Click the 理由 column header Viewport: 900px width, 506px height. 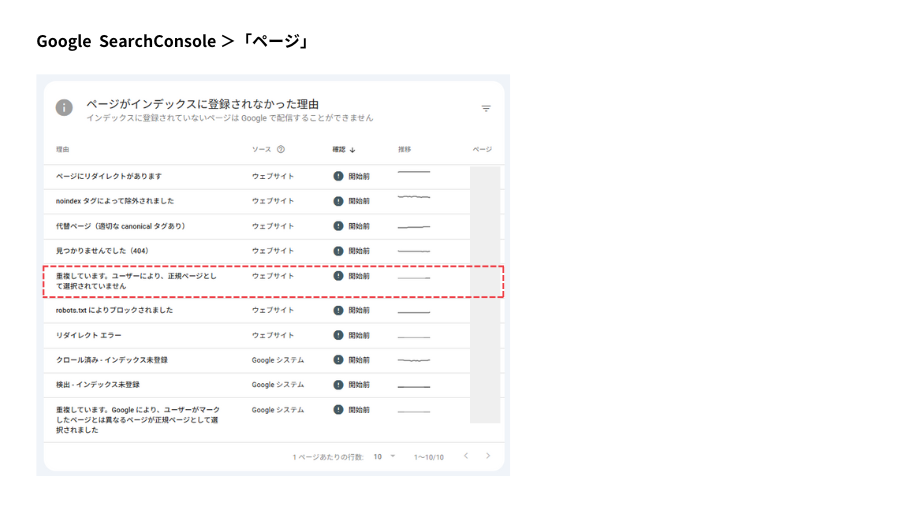pyautogui.click(x=63, y=149)
